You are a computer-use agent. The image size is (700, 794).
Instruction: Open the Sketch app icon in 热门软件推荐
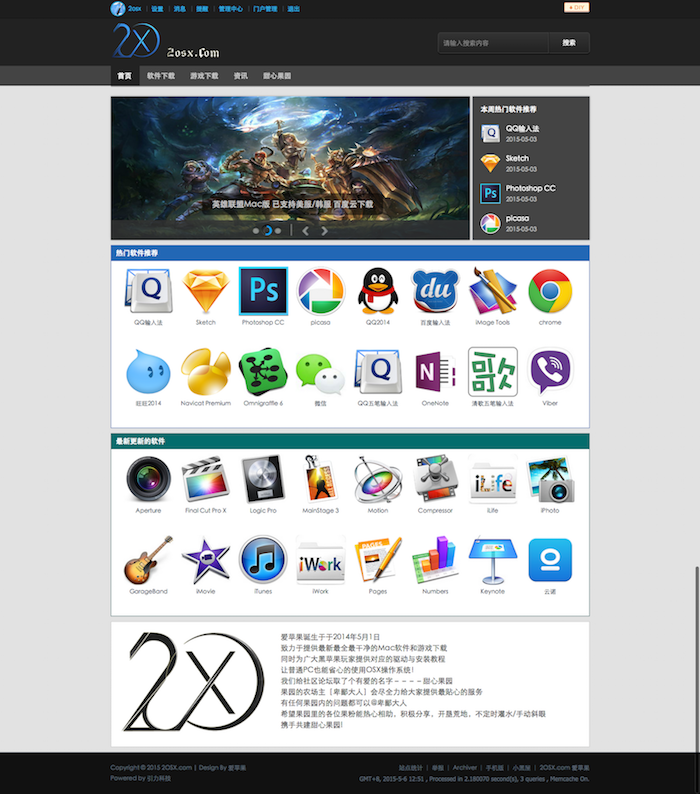[205, 292]
